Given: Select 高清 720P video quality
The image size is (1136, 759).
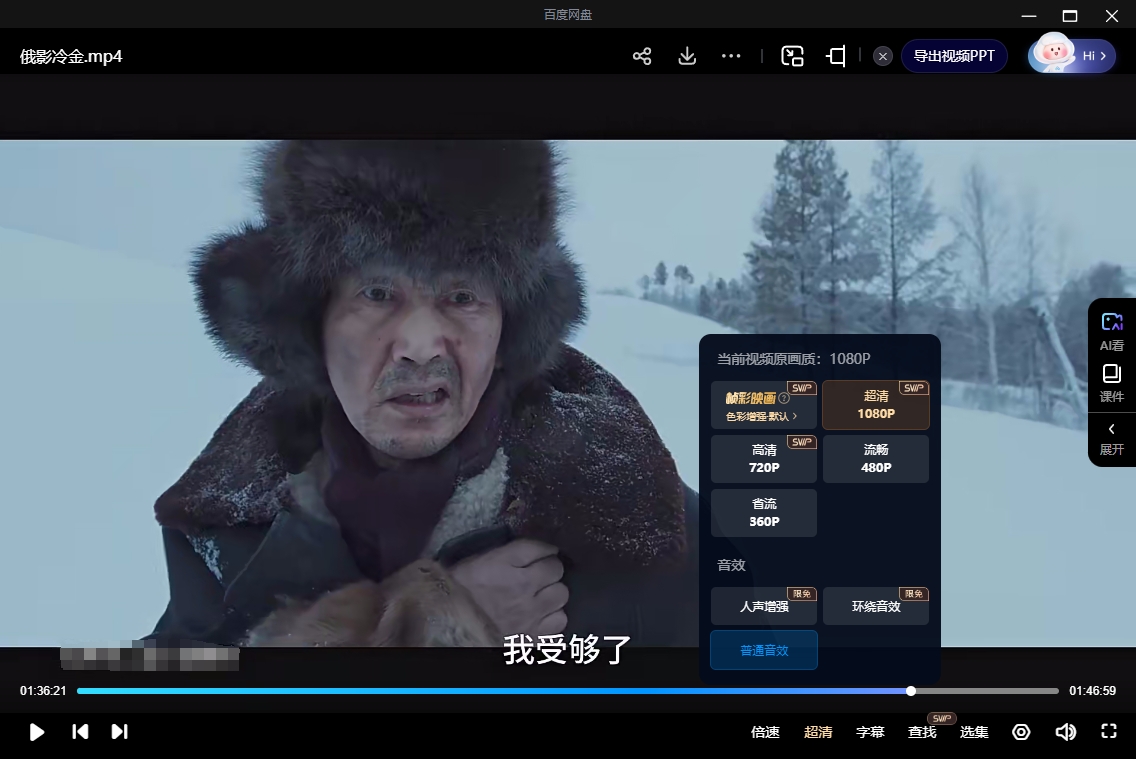Looking at the screenshot, I should pos(764,459).
